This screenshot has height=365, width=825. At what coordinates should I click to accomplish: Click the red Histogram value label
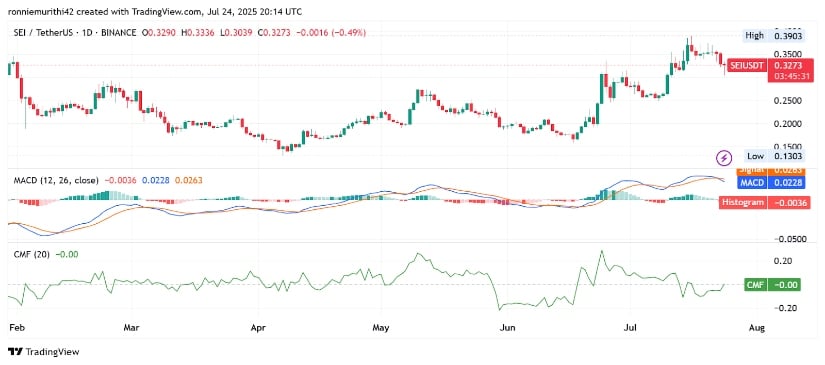click(x=764, y=202)
